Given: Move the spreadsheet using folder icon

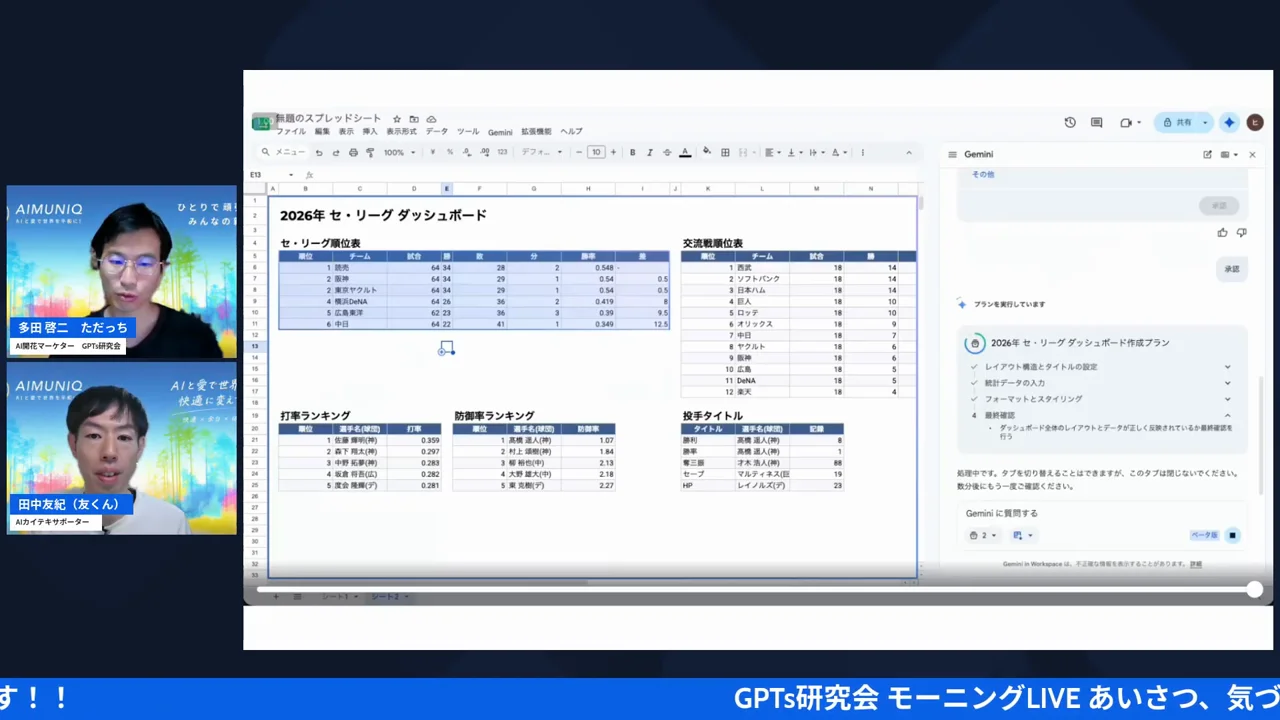Looking at the screenshot, I should (x=414, y=119).
